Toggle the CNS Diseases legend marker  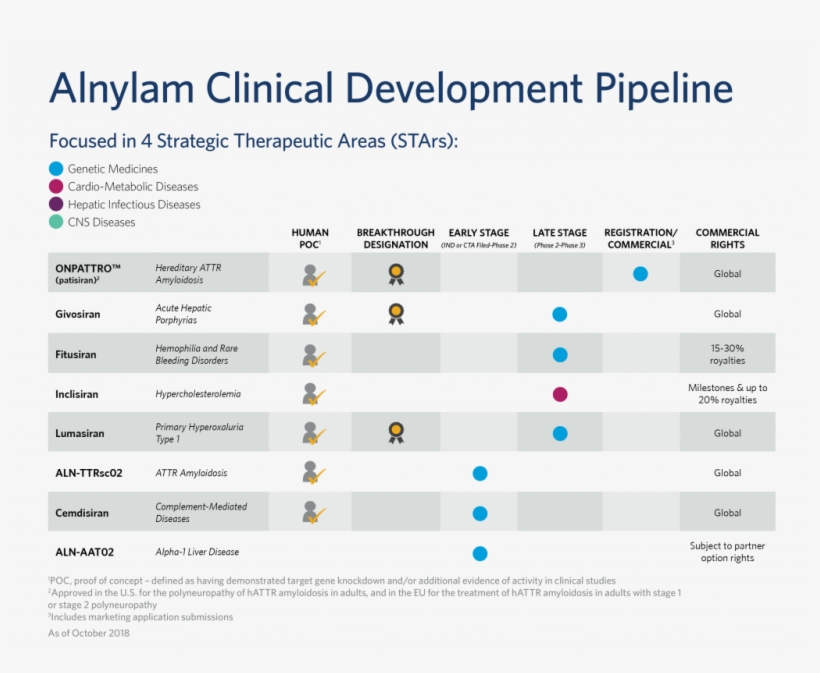pyautogui.click(x=55, y=223)
